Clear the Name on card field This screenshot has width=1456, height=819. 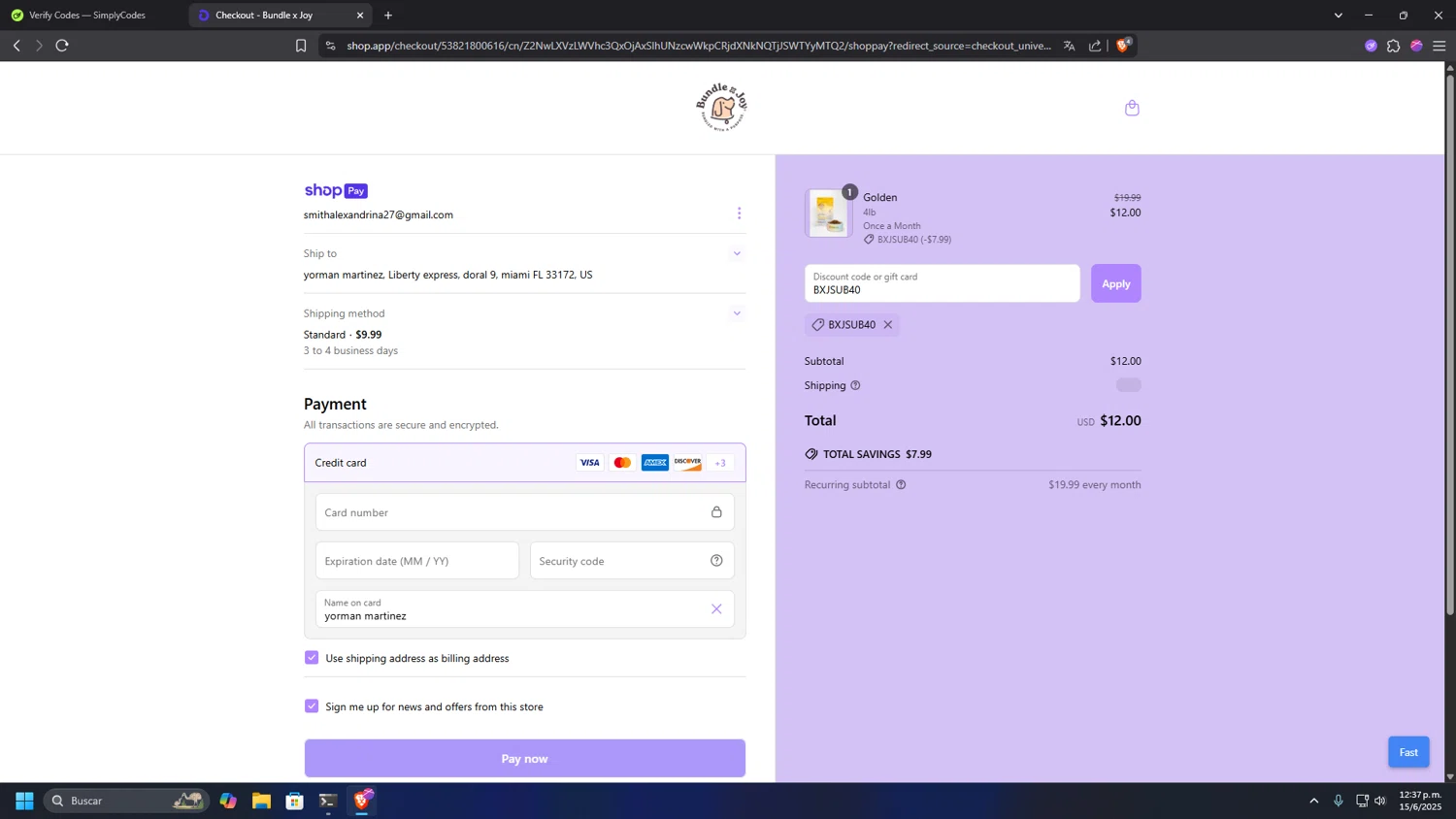point(716,609)
